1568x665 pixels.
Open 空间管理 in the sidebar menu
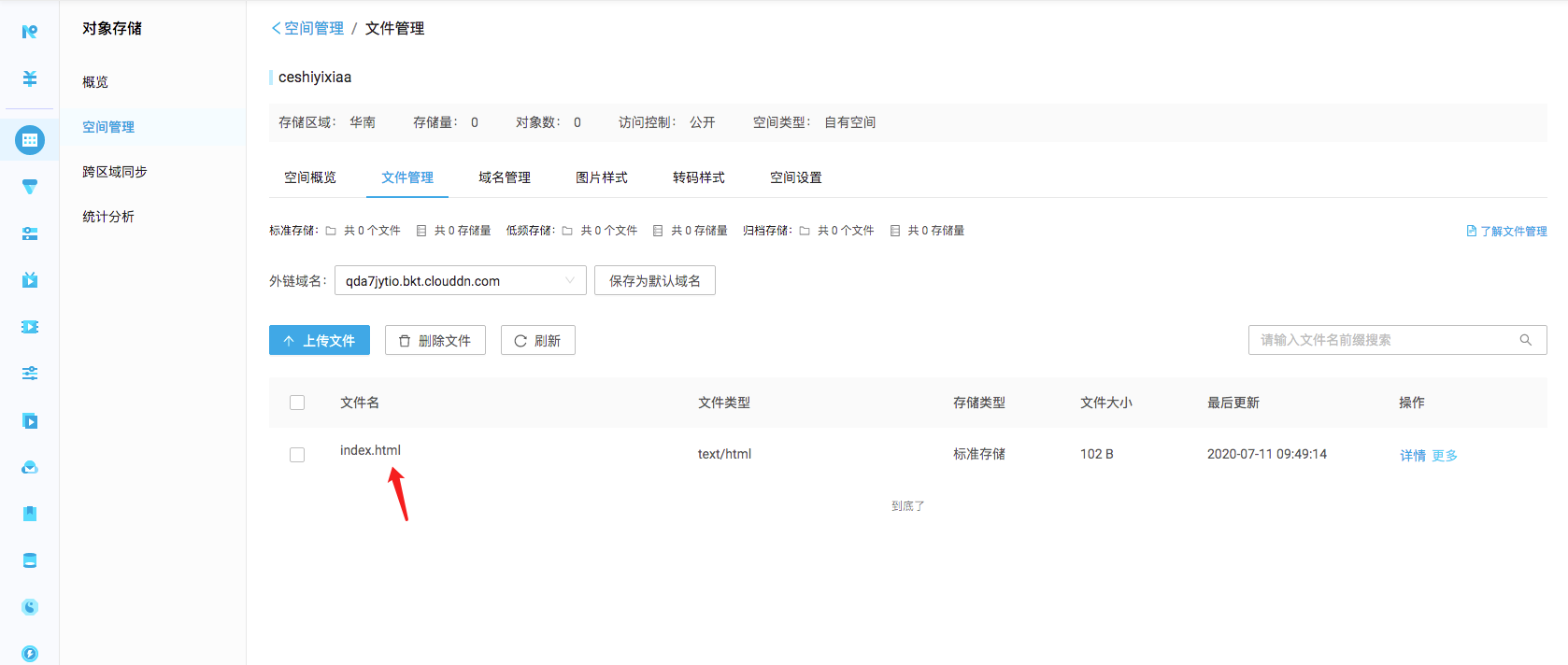108,127
